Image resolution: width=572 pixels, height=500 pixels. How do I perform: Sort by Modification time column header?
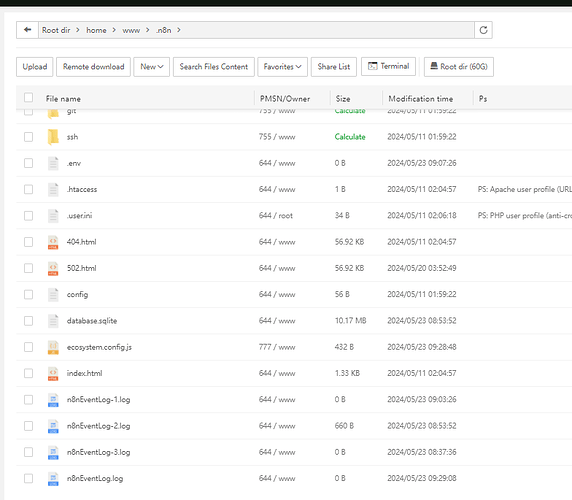(421, 99)
